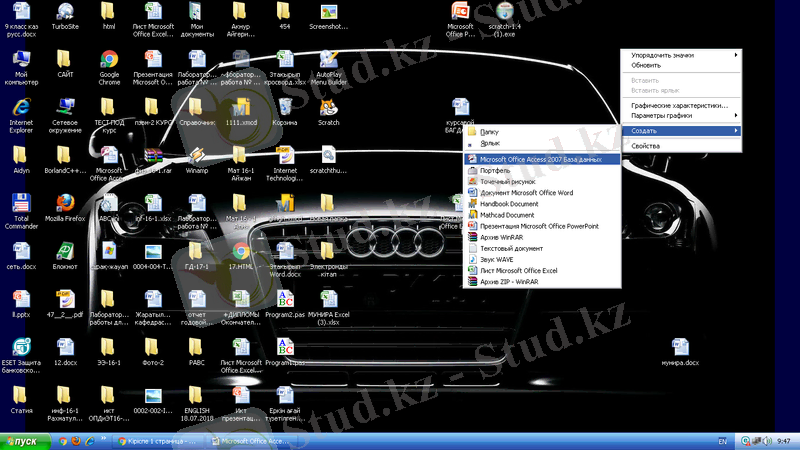The height and width of the screenshot is (450, 800).
Task: Click the EN language indicator in taskbar
Action: [x=723, y=440]
